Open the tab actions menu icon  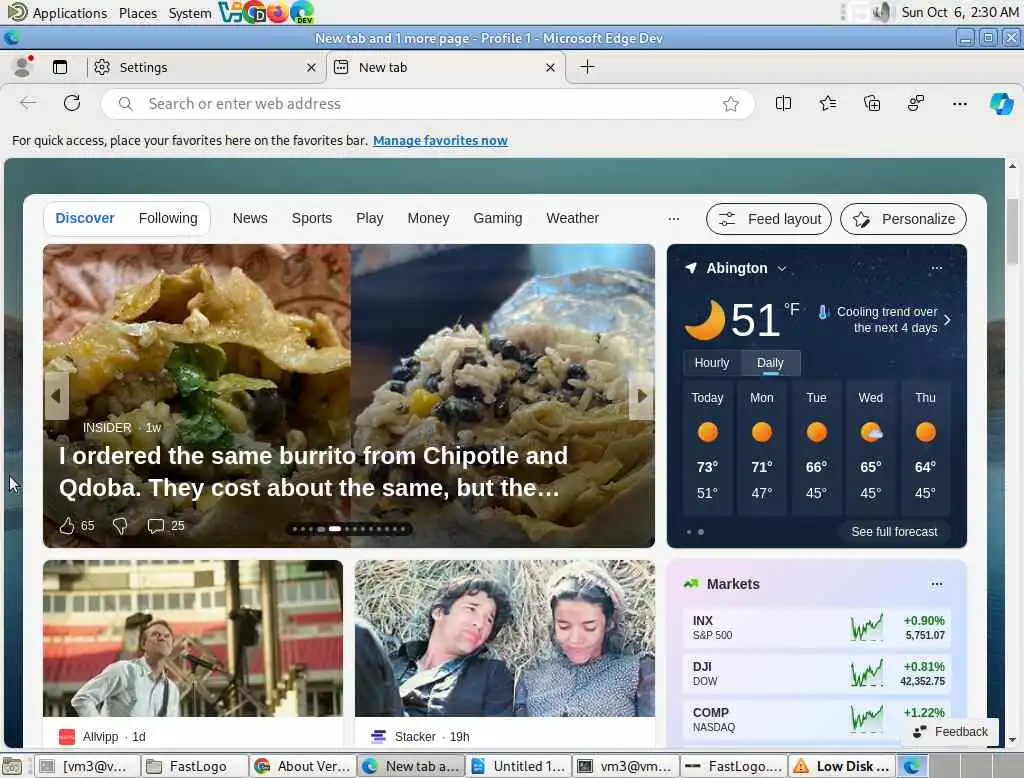pos(60,67)
